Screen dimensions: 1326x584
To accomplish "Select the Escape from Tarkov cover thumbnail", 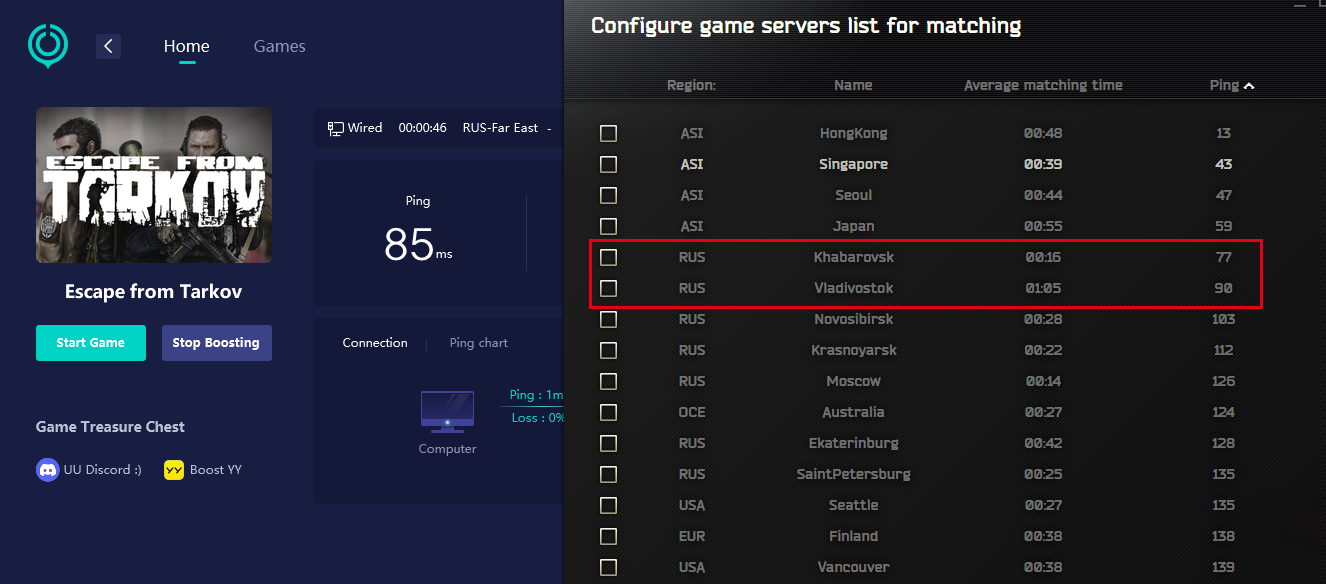I will pyautogui.click(x=154, y=185).
